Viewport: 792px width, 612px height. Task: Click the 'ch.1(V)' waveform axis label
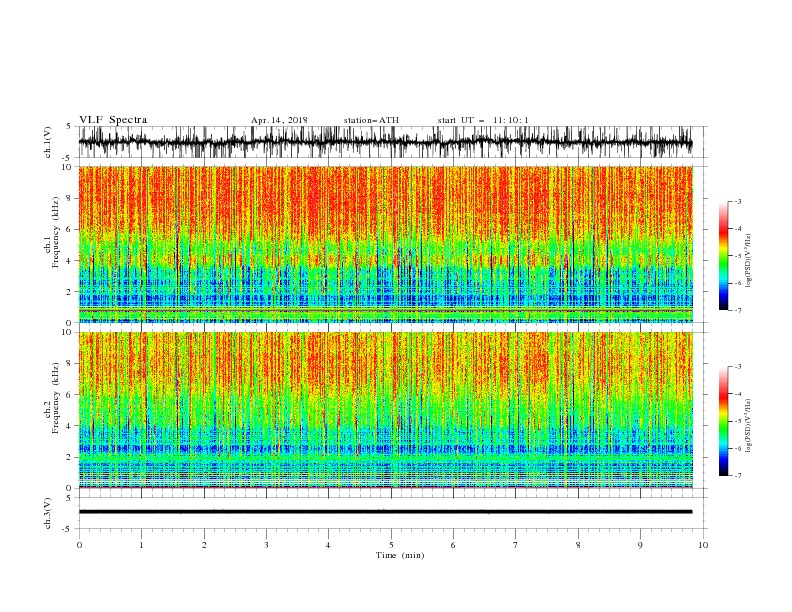[x=48, y=142]
